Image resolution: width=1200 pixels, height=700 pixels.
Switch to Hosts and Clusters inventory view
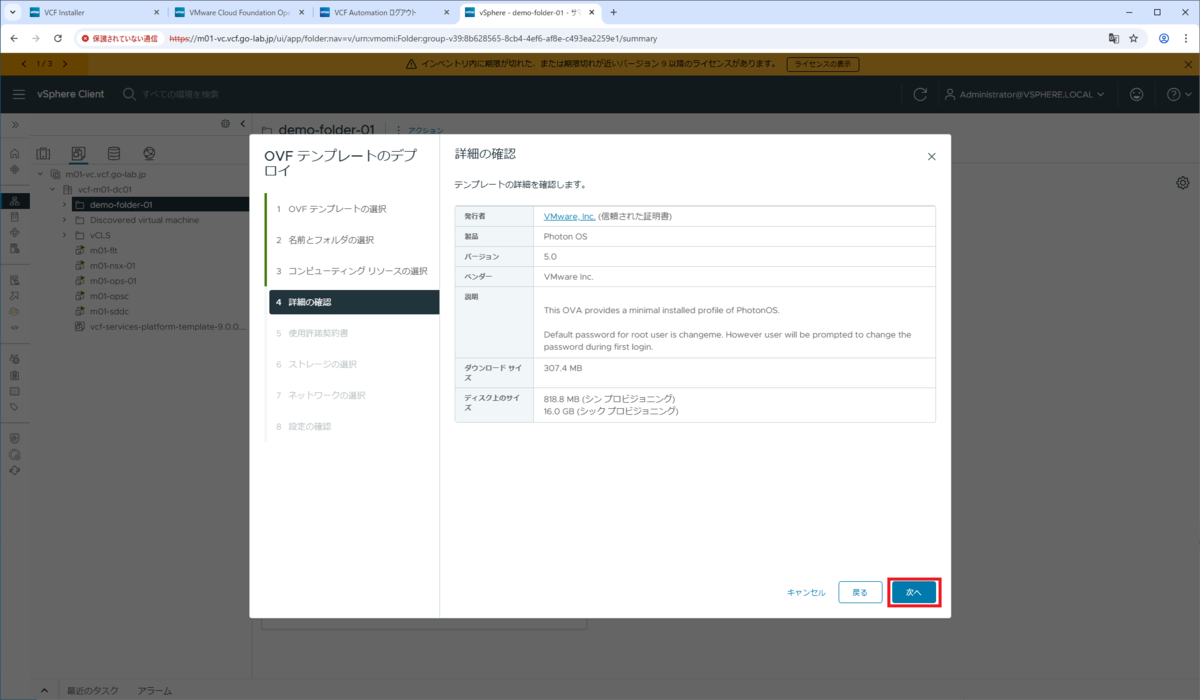point(43,153)
